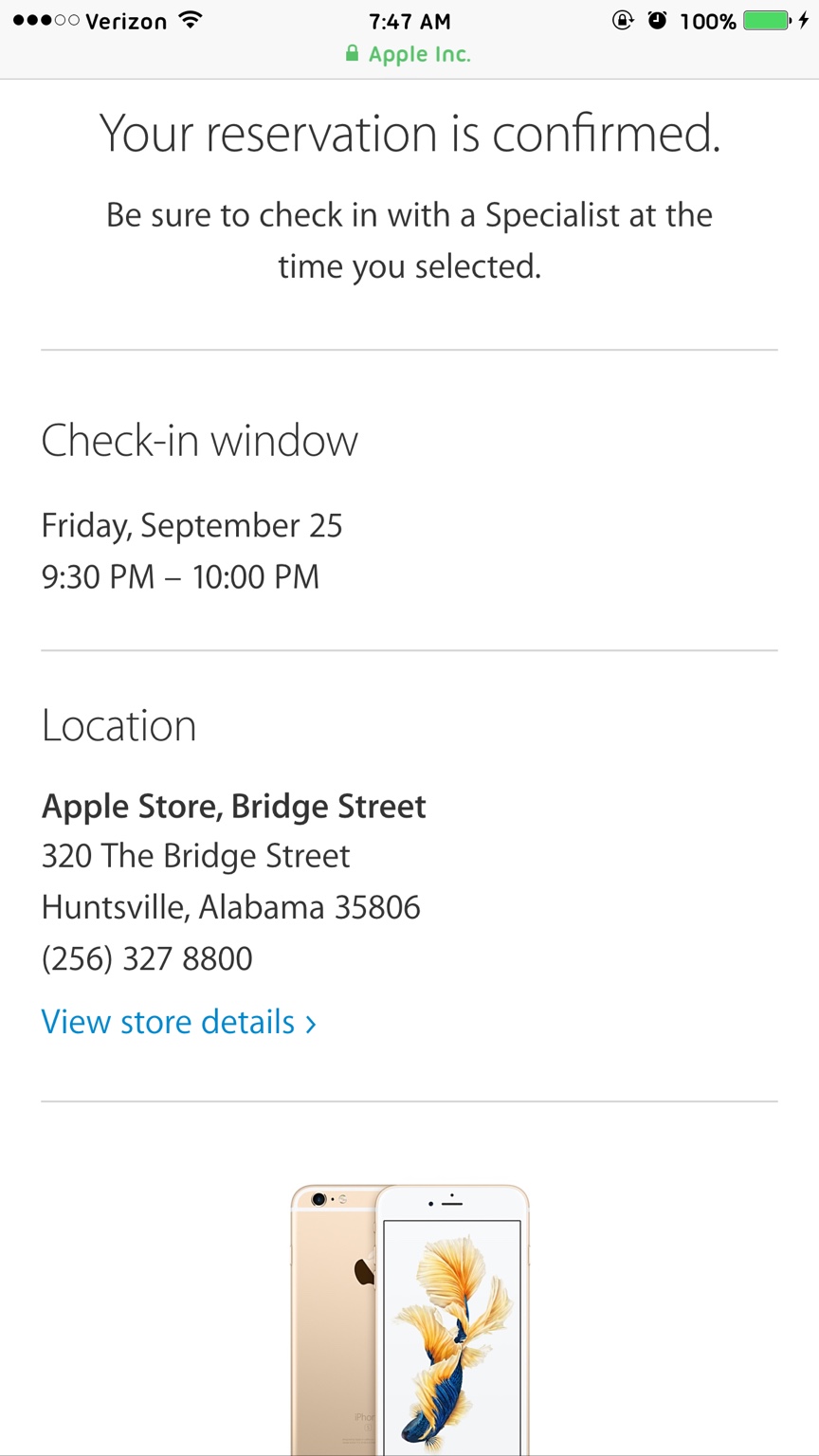Tap the 9:30 PM – 10:00 PM time window

pos(180,576)
